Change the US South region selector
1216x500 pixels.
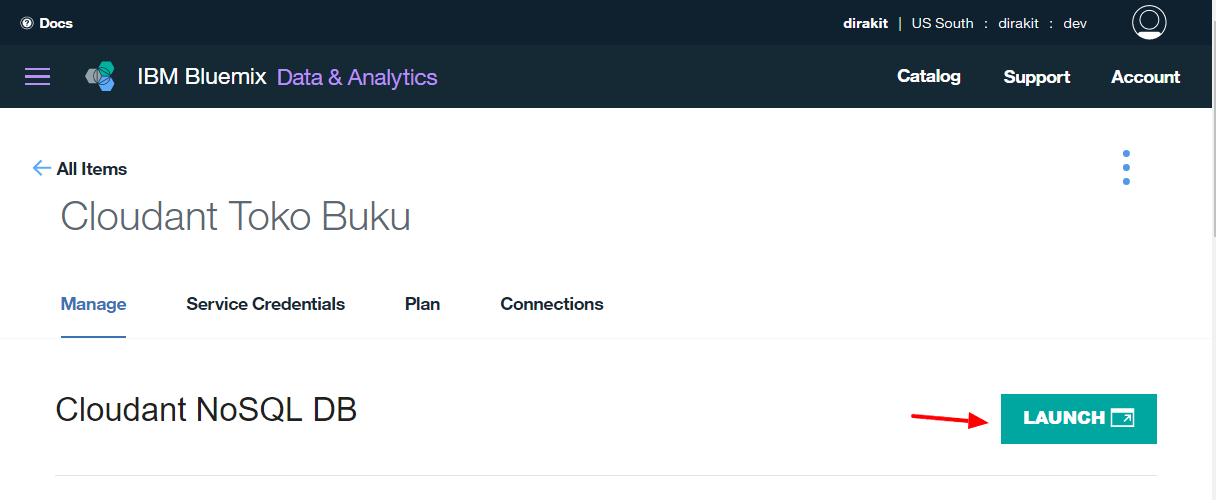[942, 23]
